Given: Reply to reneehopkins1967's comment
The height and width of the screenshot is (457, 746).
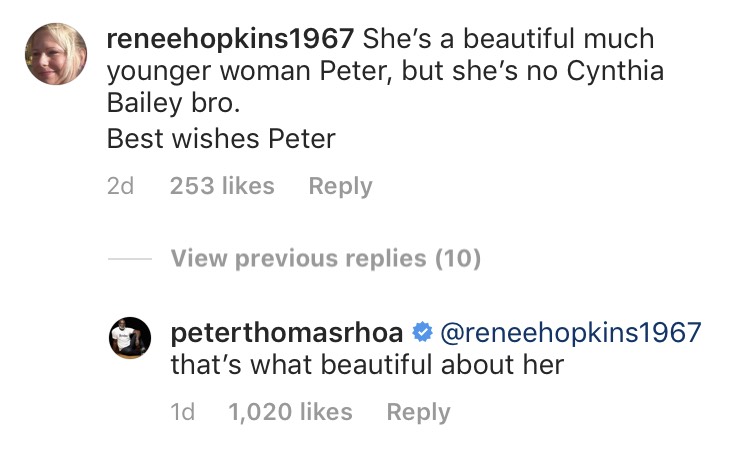Looking at the screenshot, I should coord(340,186).
